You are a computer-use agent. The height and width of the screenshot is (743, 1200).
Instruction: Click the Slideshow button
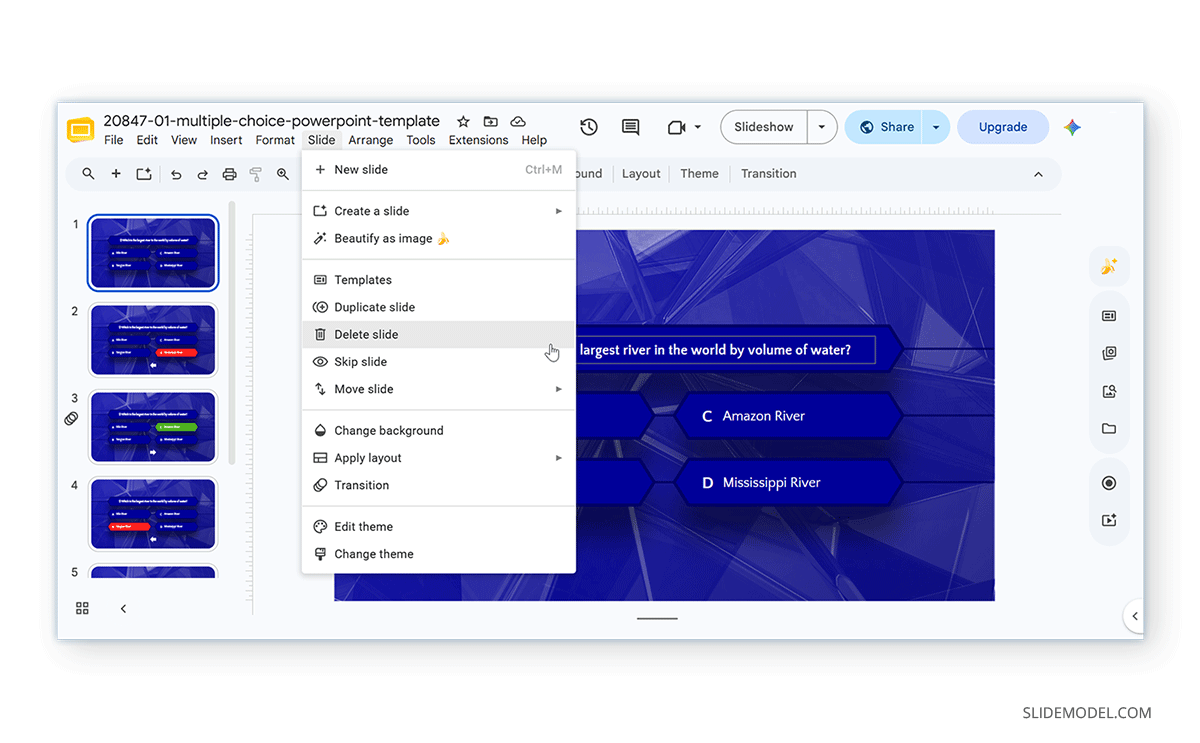[764, 127]
